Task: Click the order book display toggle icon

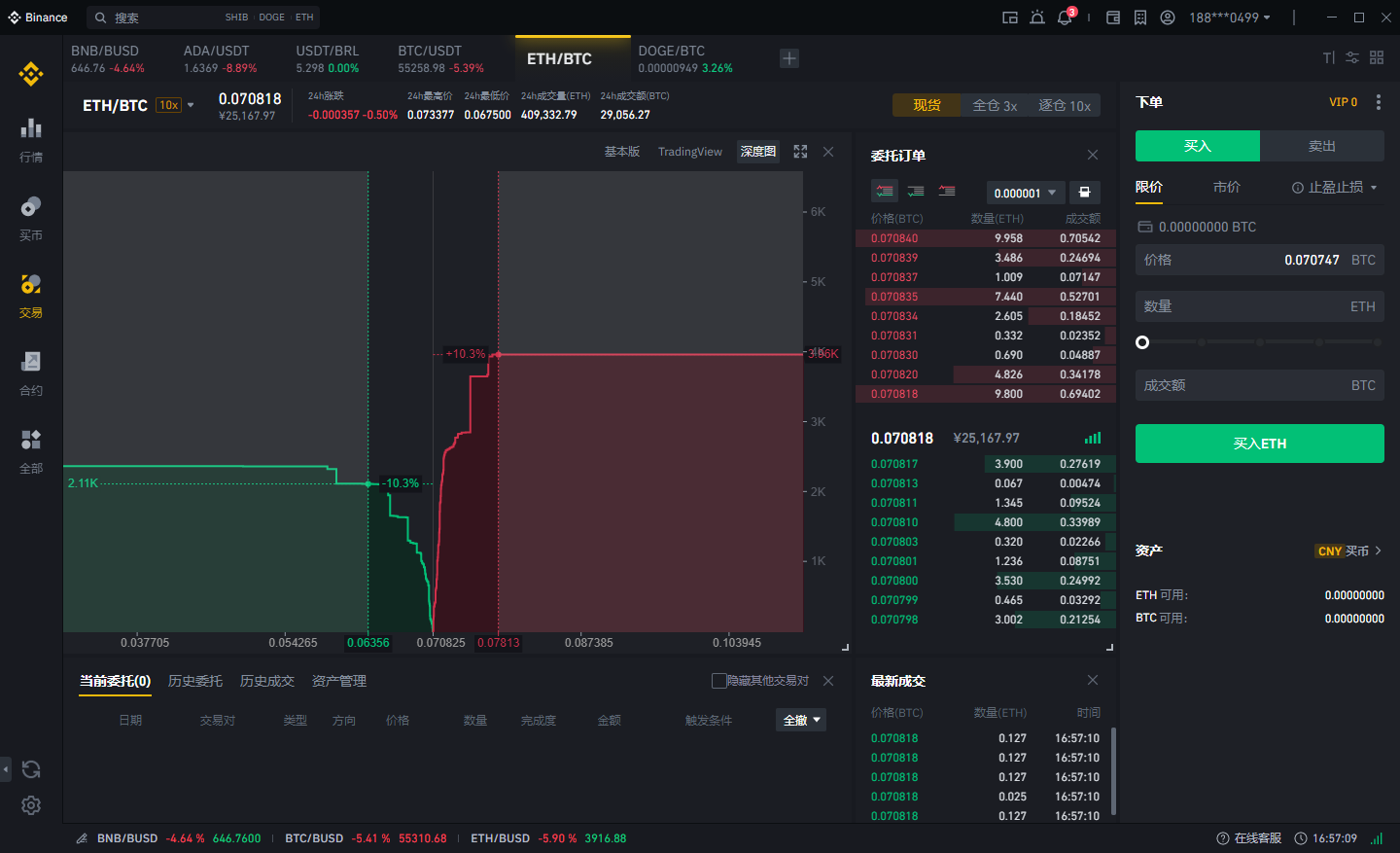Action: [x=1084, y=193]
